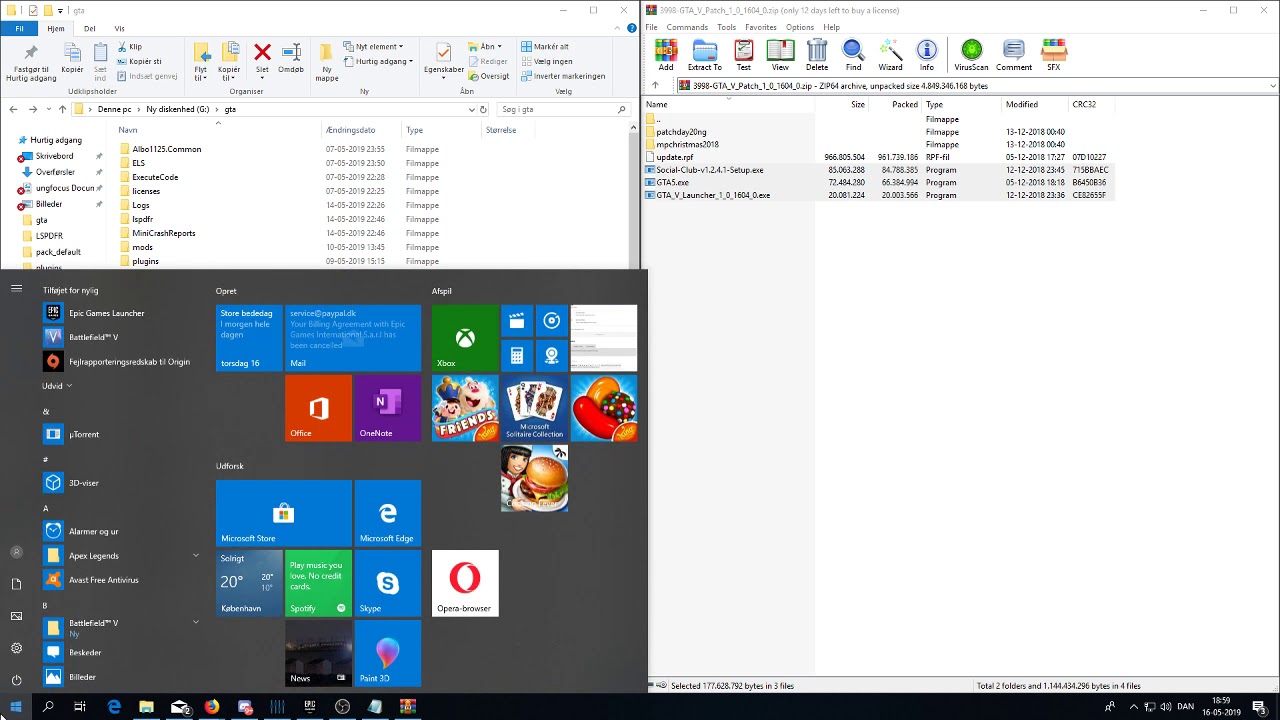Screen dimensions: 1280x720
Task: Click Kopiér sti in Explorer ribbon
Action: 138,61
